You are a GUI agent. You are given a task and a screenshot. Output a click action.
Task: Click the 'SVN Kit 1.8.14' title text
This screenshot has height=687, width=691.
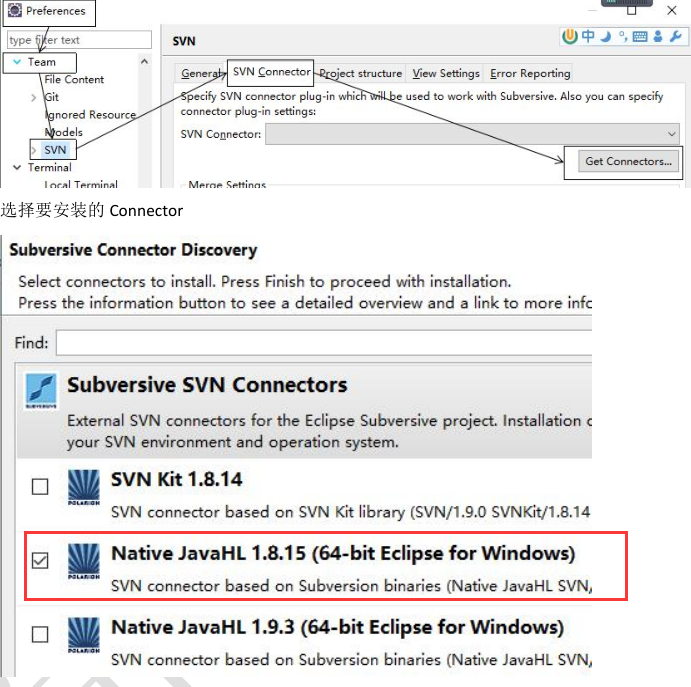point(177,479)
